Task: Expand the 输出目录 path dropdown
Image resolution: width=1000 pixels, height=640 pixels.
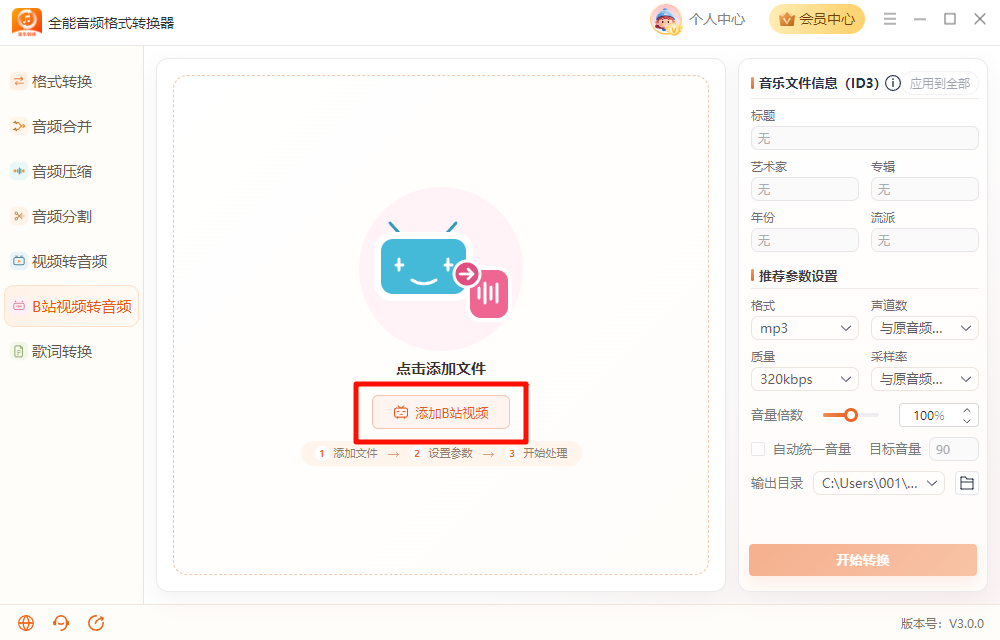Action: point(879,483)
